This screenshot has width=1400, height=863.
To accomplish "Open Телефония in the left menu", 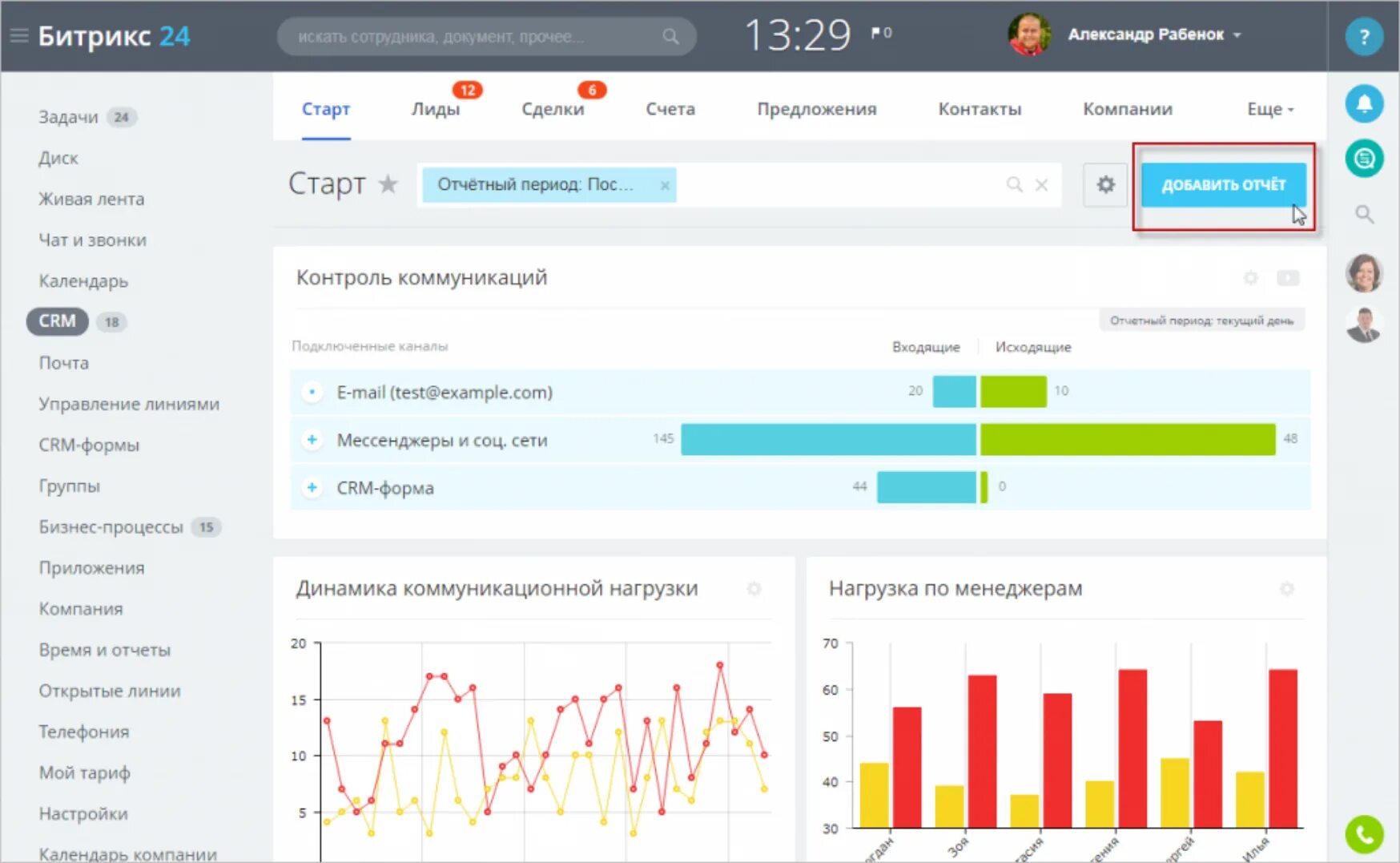I will point(83,732).
